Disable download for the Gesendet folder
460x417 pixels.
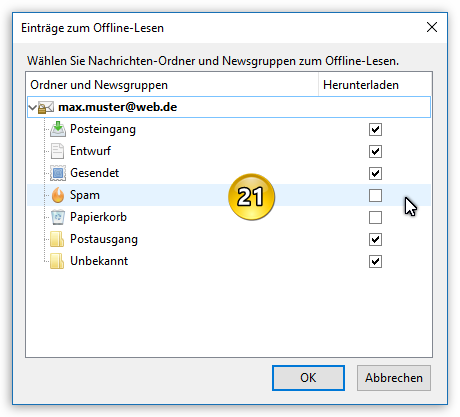click(x=375, y=173)
